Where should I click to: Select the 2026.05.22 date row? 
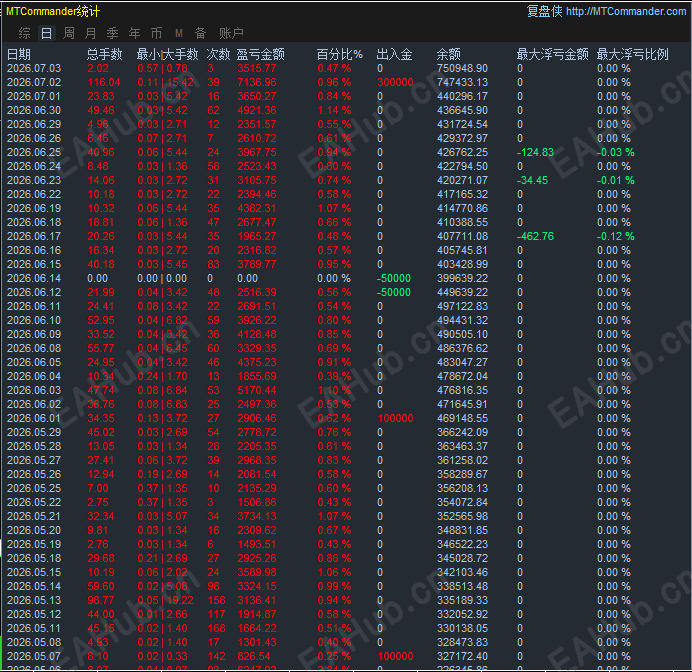(x=34, y=503)
